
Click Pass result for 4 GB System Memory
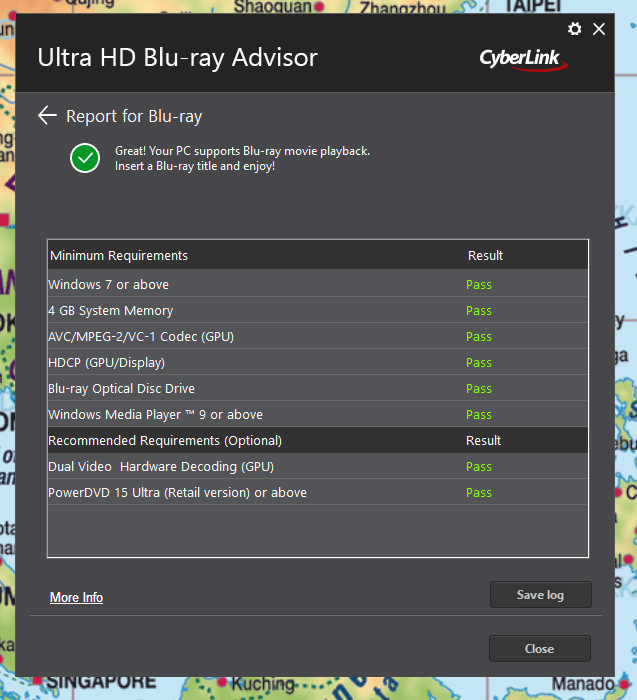click(479, 311)
